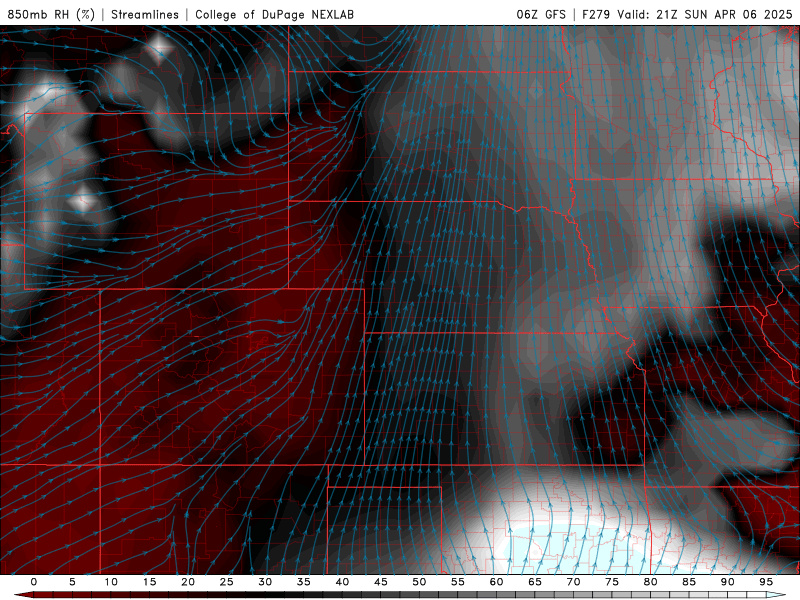Click the '25' value on color scale
Viewport: 800px width, 600px height.
coord(227,582)
